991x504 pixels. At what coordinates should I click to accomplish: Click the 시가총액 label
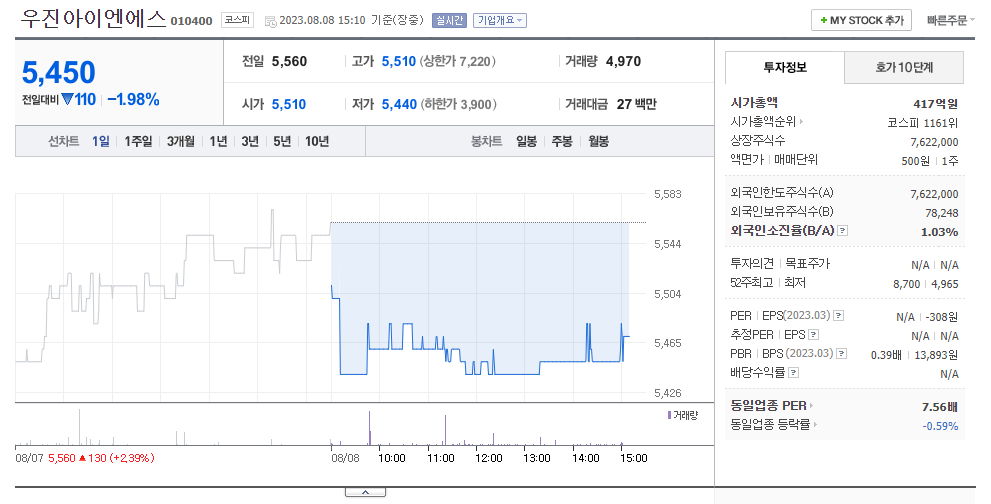[754, 102]
